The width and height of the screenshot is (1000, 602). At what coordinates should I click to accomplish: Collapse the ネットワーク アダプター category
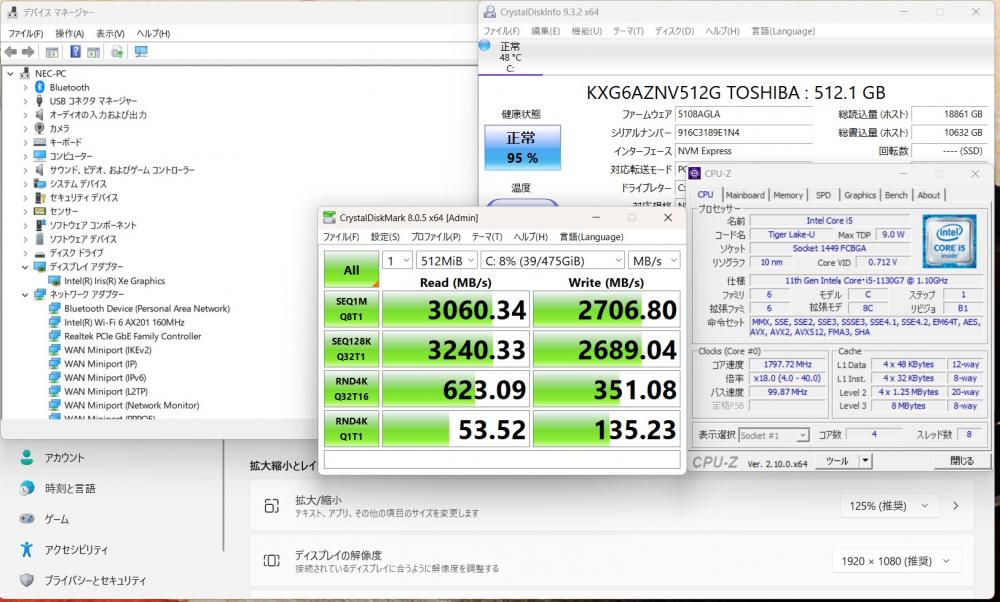25,295
